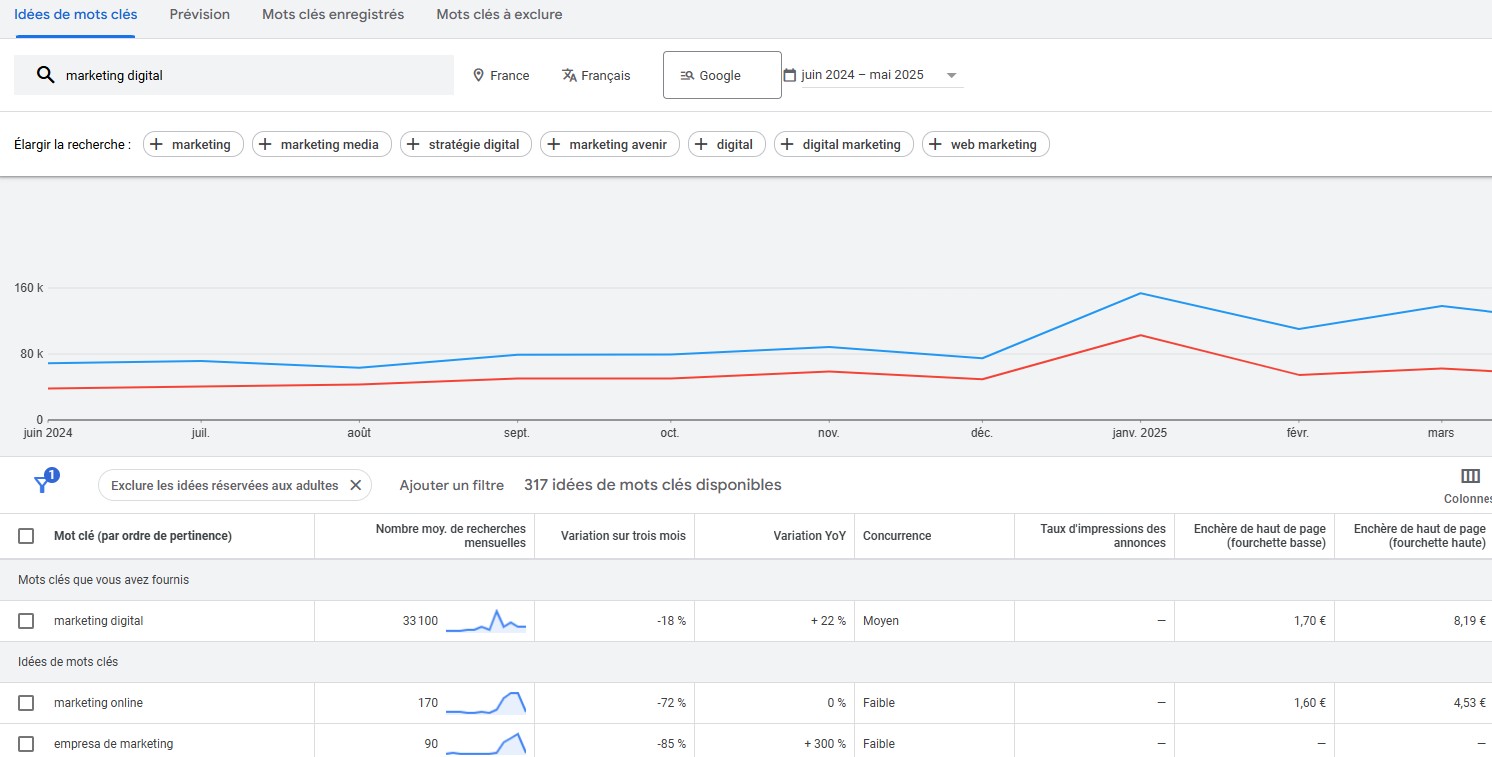Check the checkbox for marketing online
Viewport: 1492px width, 757px height.
(x=25, y=702)
